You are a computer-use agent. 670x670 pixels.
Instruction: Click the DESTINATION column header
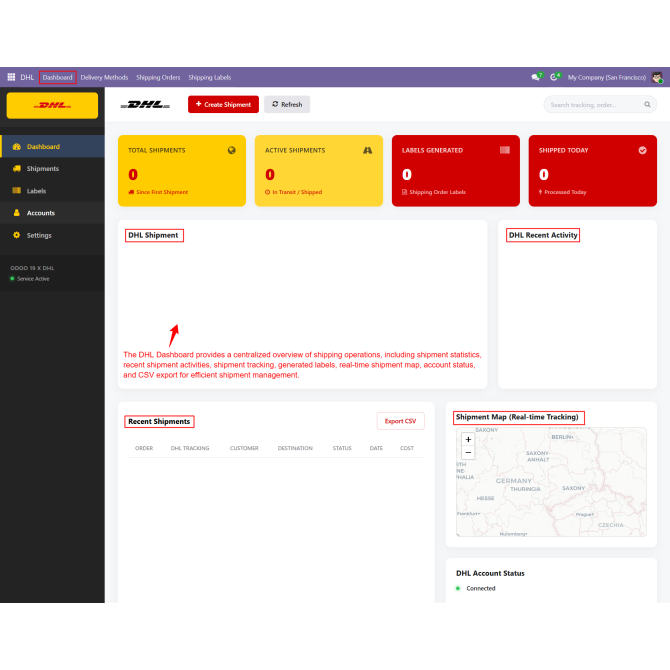(x=295, y=448)
